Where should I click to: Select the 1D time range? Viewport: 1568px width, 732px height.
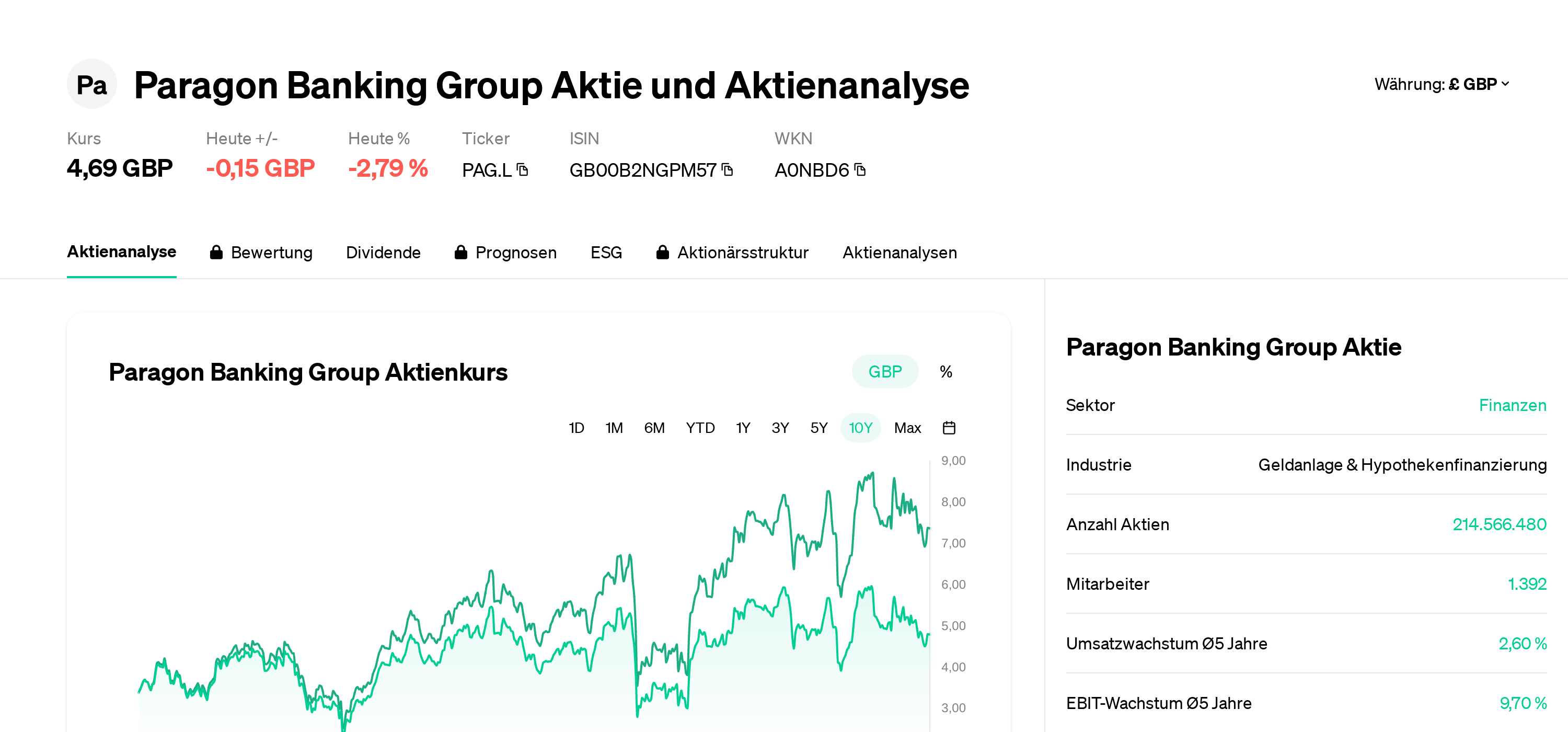[x=576, y=428]
